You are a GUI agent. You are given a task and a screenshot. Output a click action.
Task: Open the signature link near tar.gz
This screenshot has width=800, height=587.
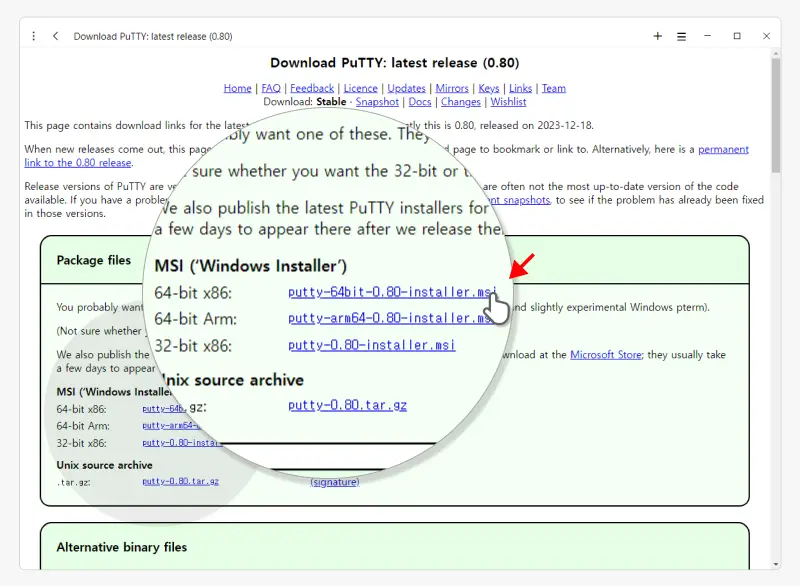[335, 482]
